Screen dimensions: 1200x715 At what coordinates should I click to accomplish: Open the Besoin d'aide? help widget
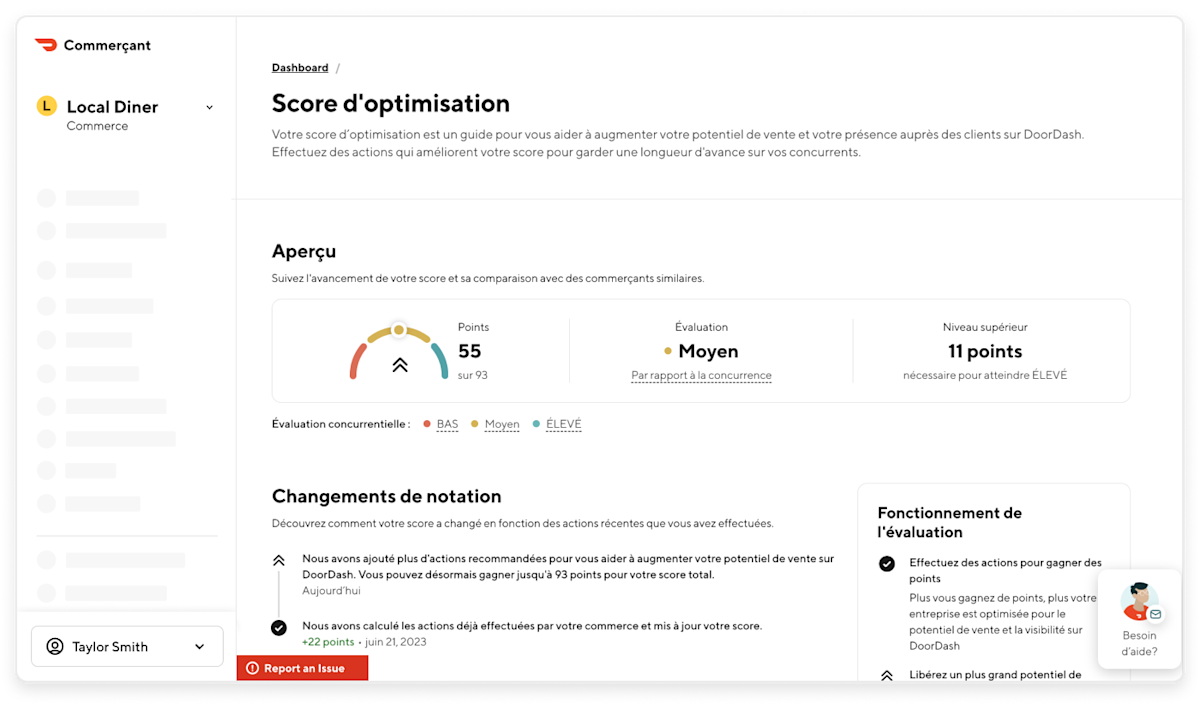(x=1139, y=619)
